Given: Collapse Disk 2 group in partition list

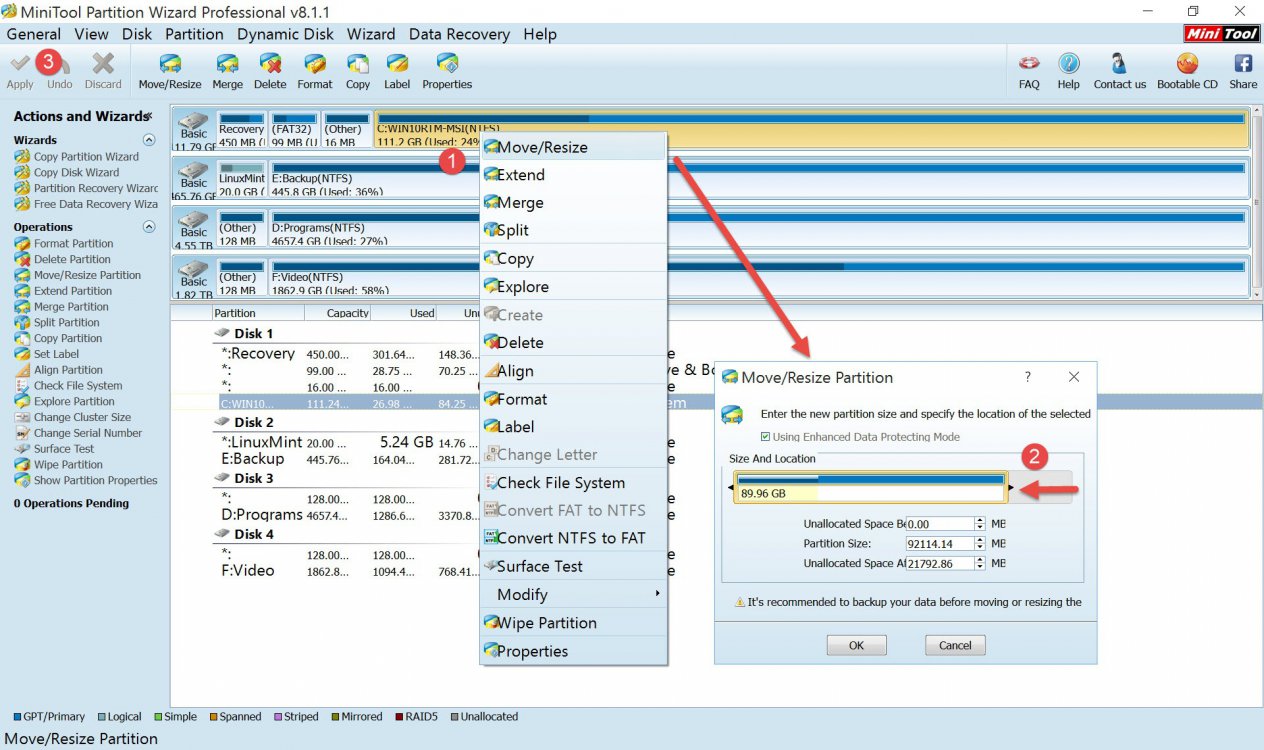Looking at the screenshot, I should pyautogui.click(x=222, y=423).
